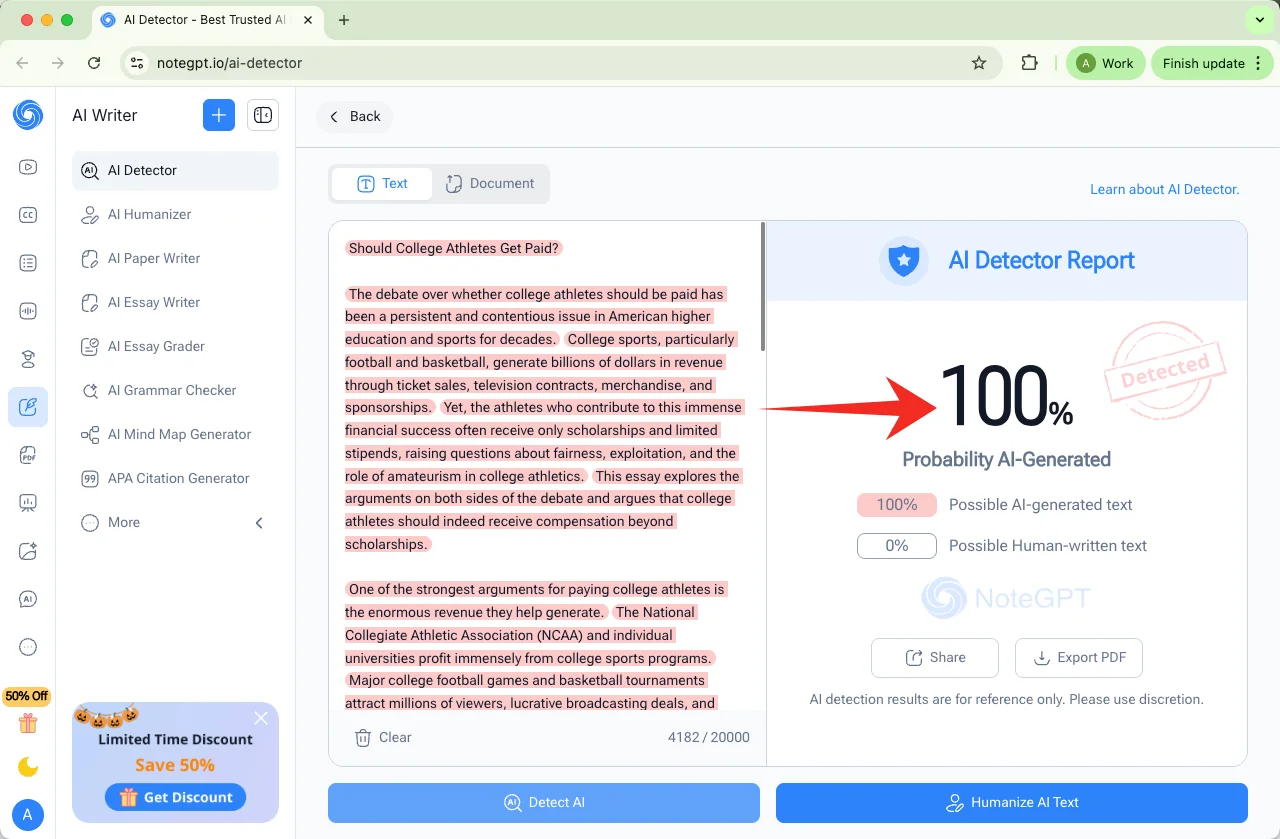Image resolution: width=1280 pixels, height=839 pixels.
Task: Bookmark this page with star icon
Action: pos(979,63)
